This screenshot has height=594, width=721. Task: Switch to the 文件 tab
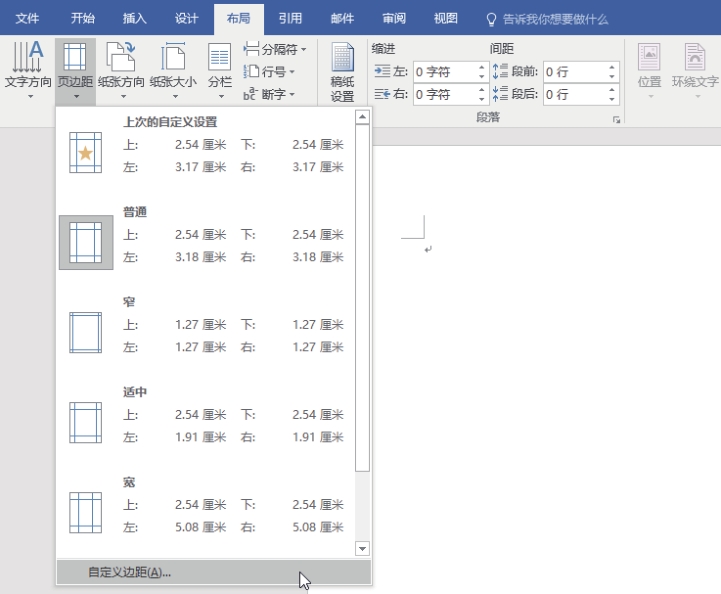[27, 18]
